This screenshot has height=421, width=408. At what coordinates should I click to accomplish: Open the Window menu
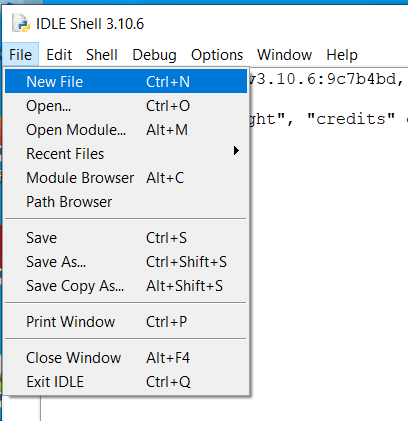click(x=284, y=55)
